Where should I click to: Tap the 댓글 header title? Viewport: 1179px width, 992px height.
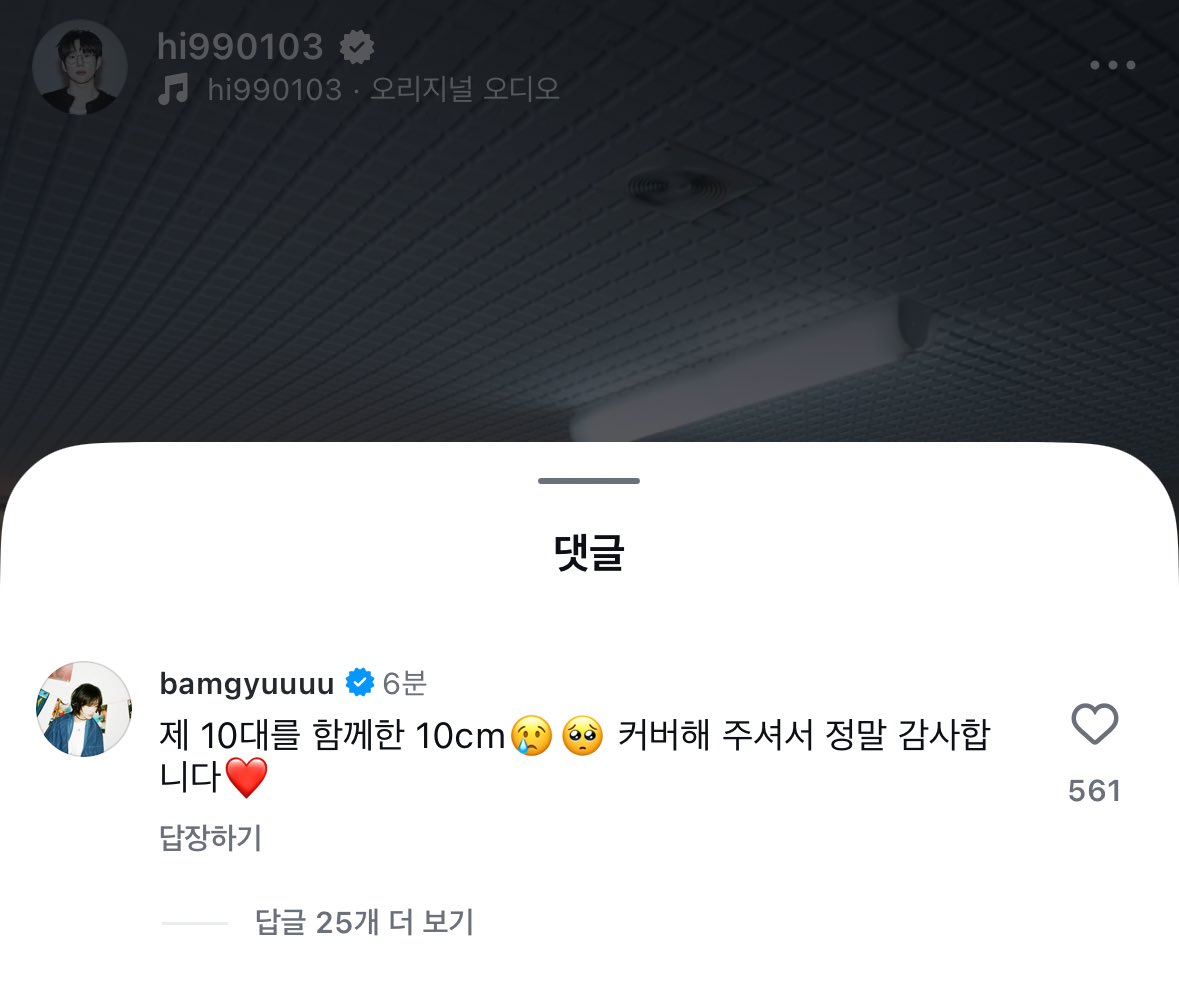pyautogui.click(x=589, y=553)
